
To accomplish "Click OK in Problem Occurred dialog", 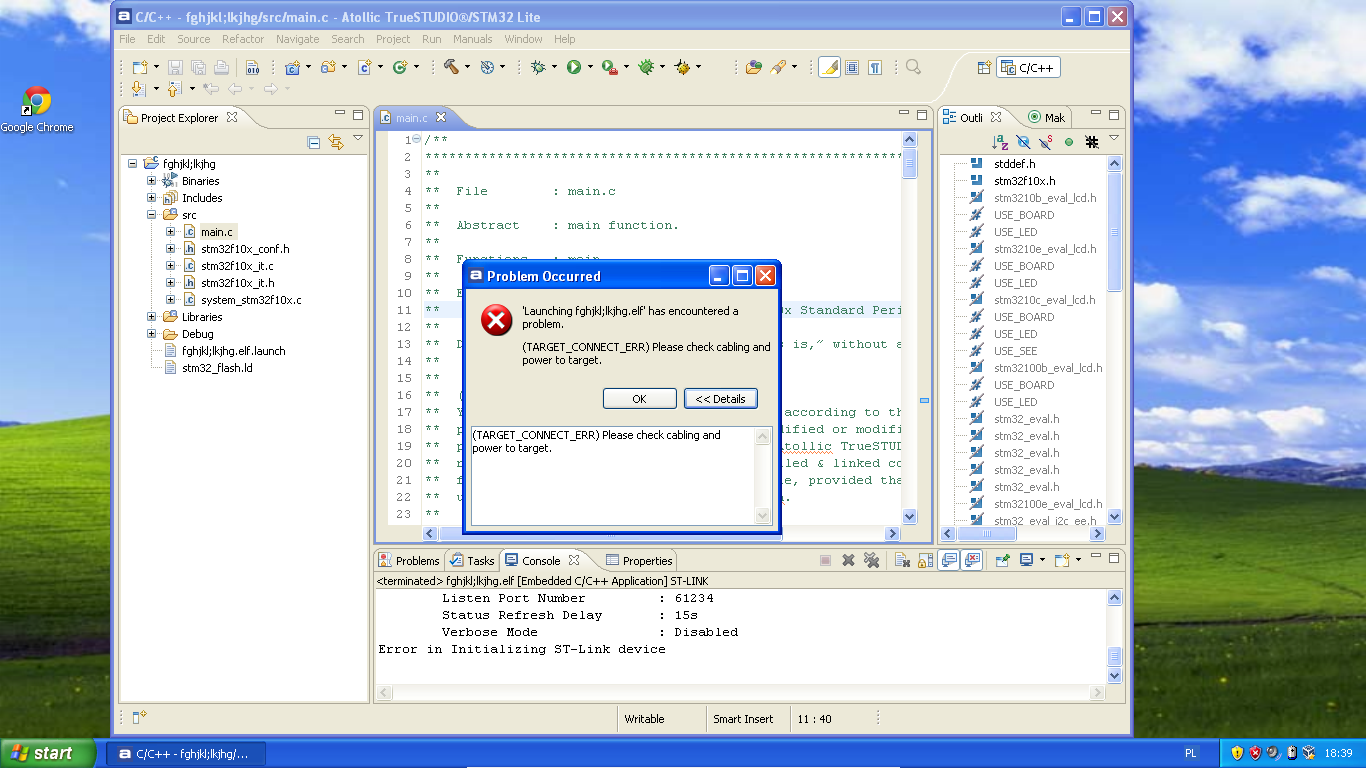I will click(640, 399).
